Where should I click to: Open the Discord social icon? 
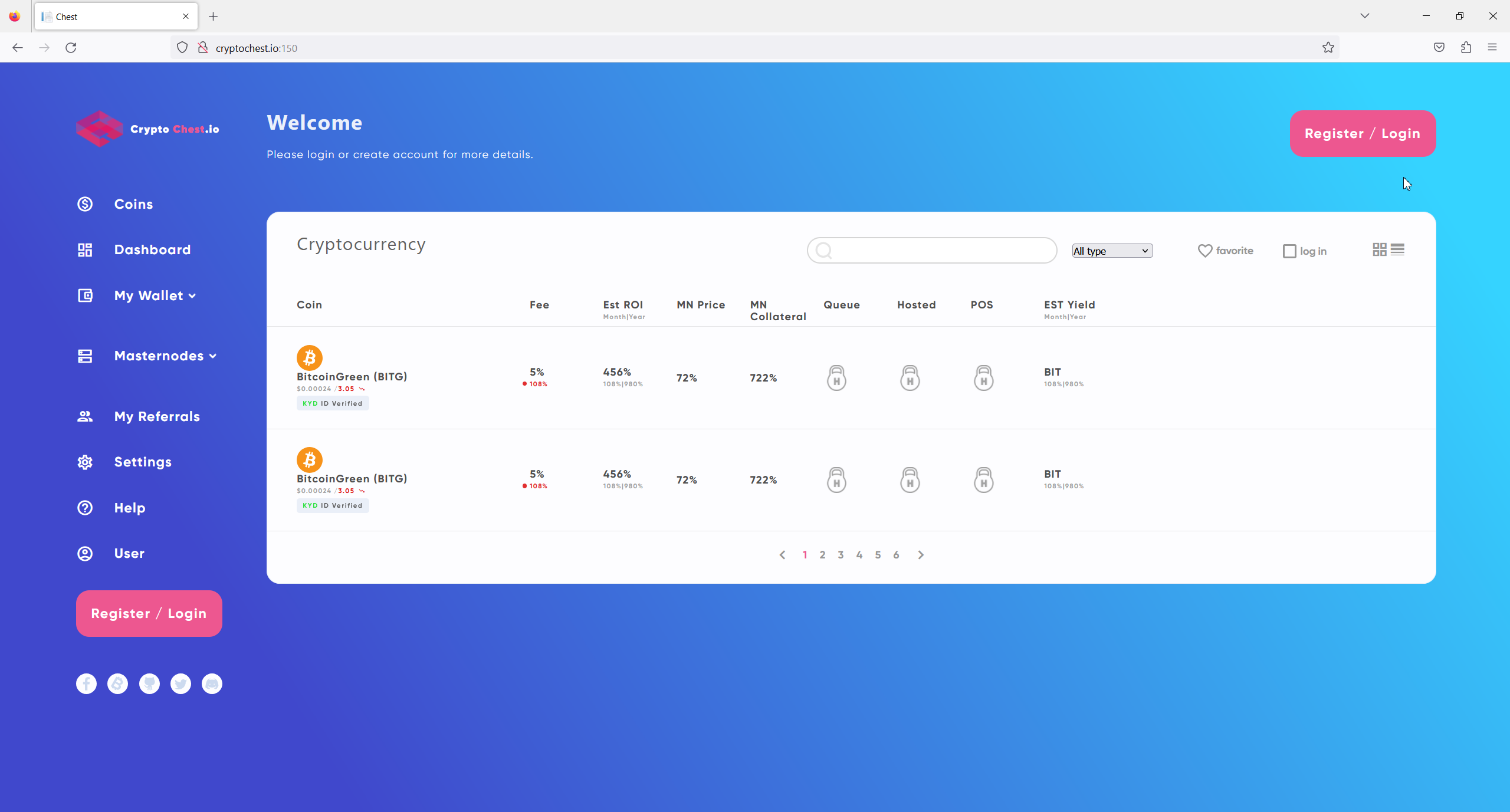point(212,683)
